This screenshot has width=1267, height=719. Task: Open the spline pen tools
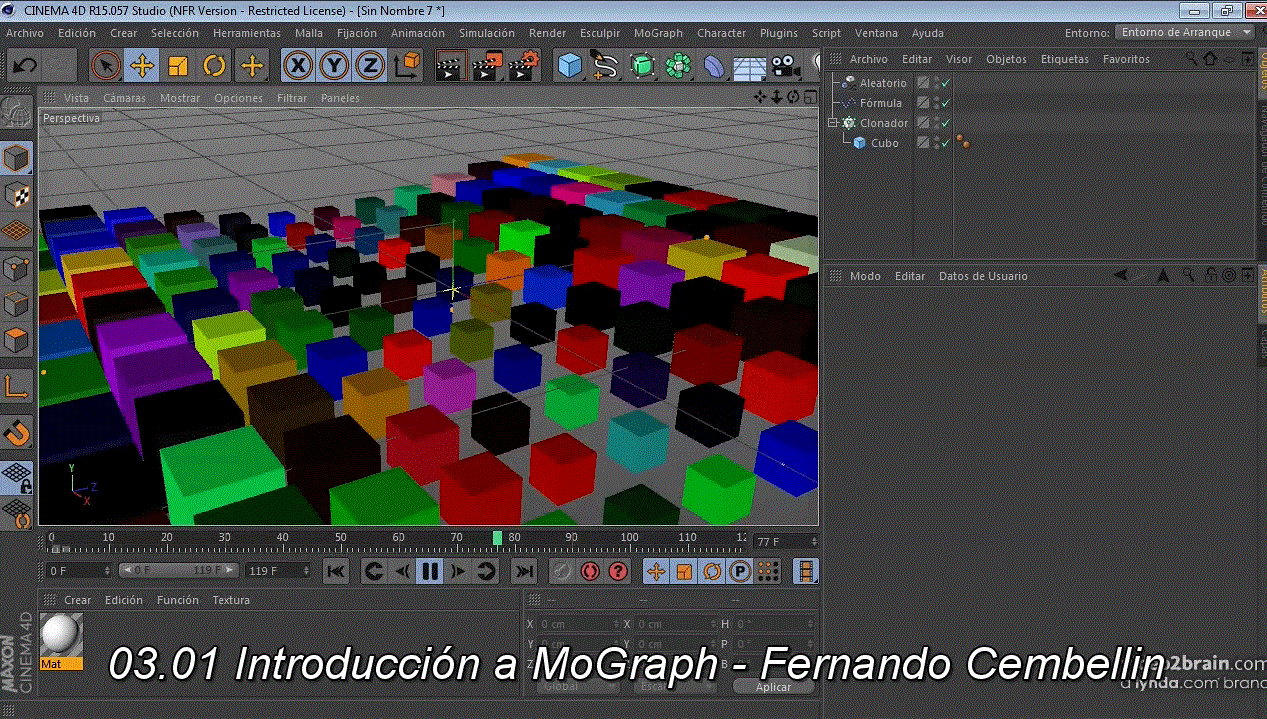606,66
